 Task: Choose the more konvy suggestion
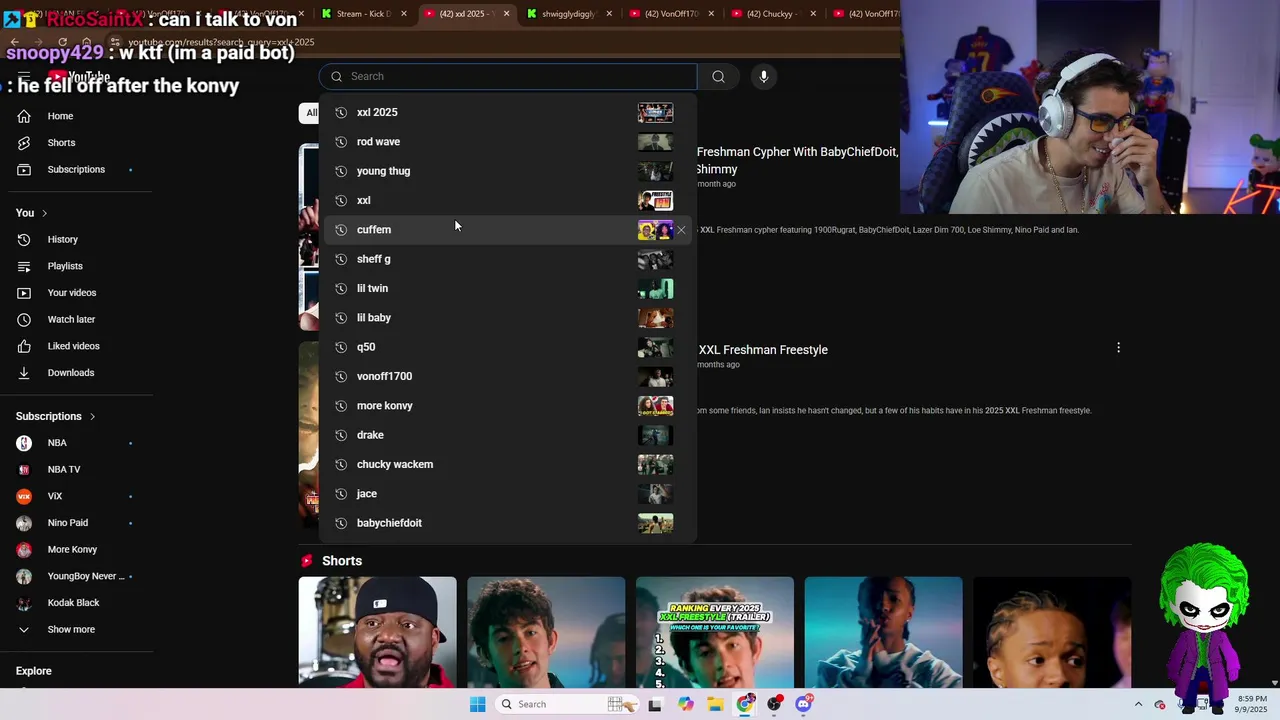[507, 406]
